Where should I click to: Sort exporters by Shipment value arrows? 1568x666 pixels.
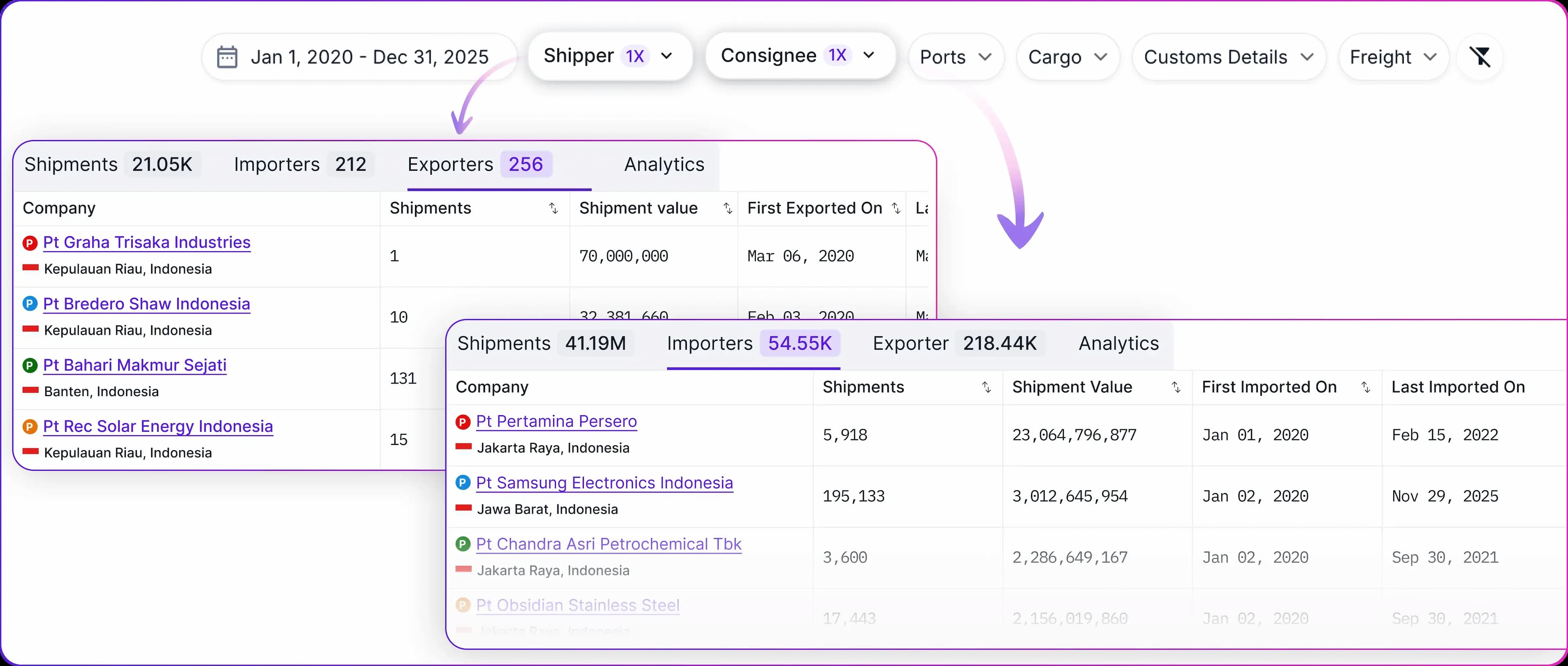(x=727, y=208)
